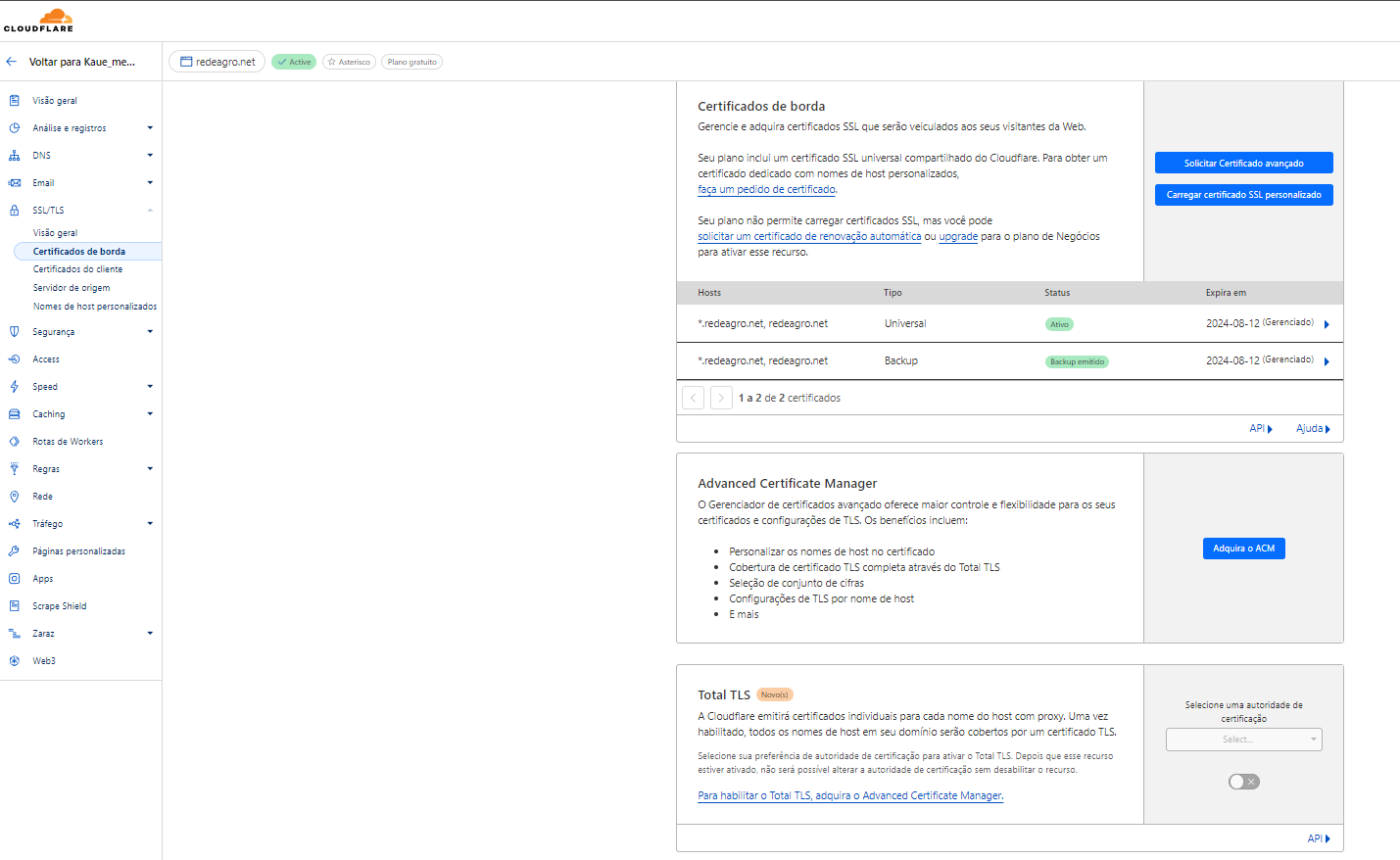Click the Zaraz icon in sidebar

point(14,634)
